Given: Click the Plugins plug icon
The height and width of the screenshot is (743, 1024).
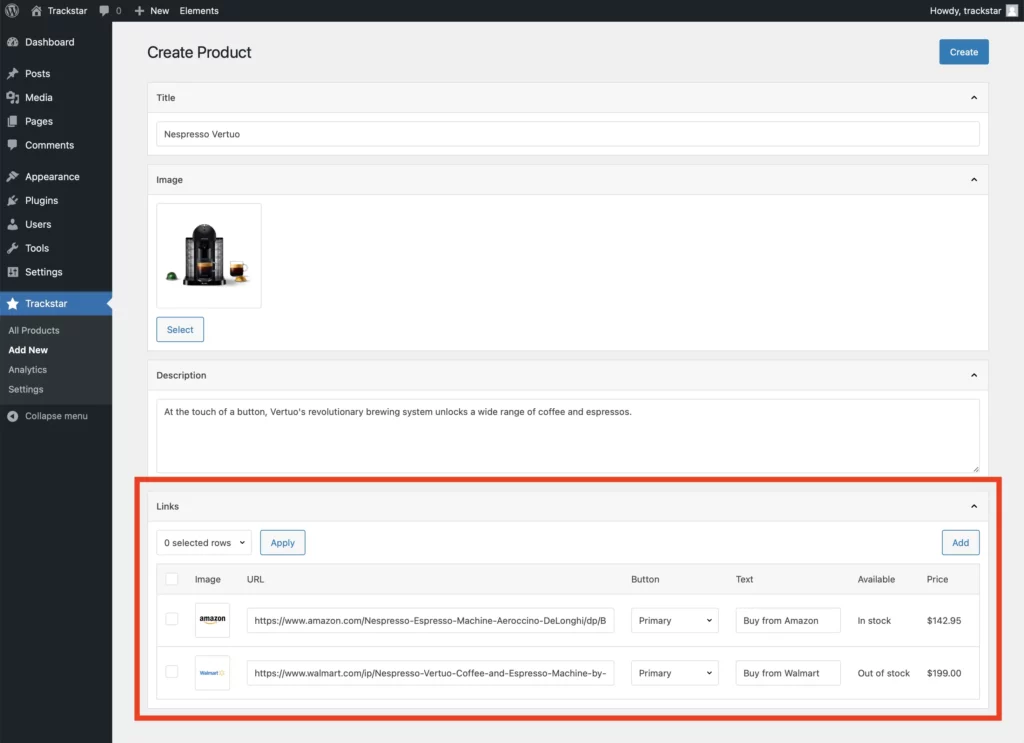Looking at the screenshot, I should 12,200.
